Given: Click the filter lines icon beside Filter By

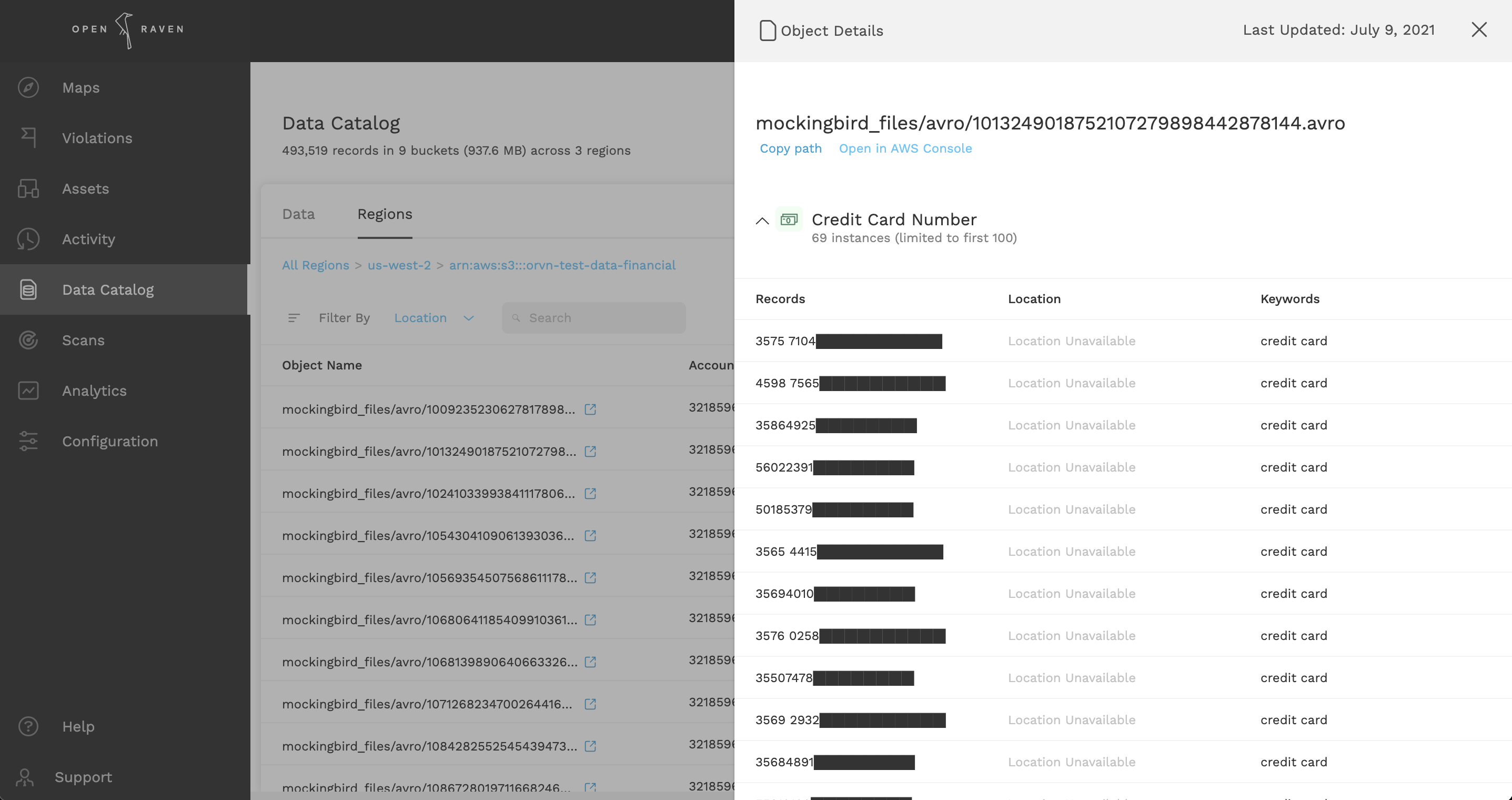Looking at the screenshot, I should click(294, 318).
